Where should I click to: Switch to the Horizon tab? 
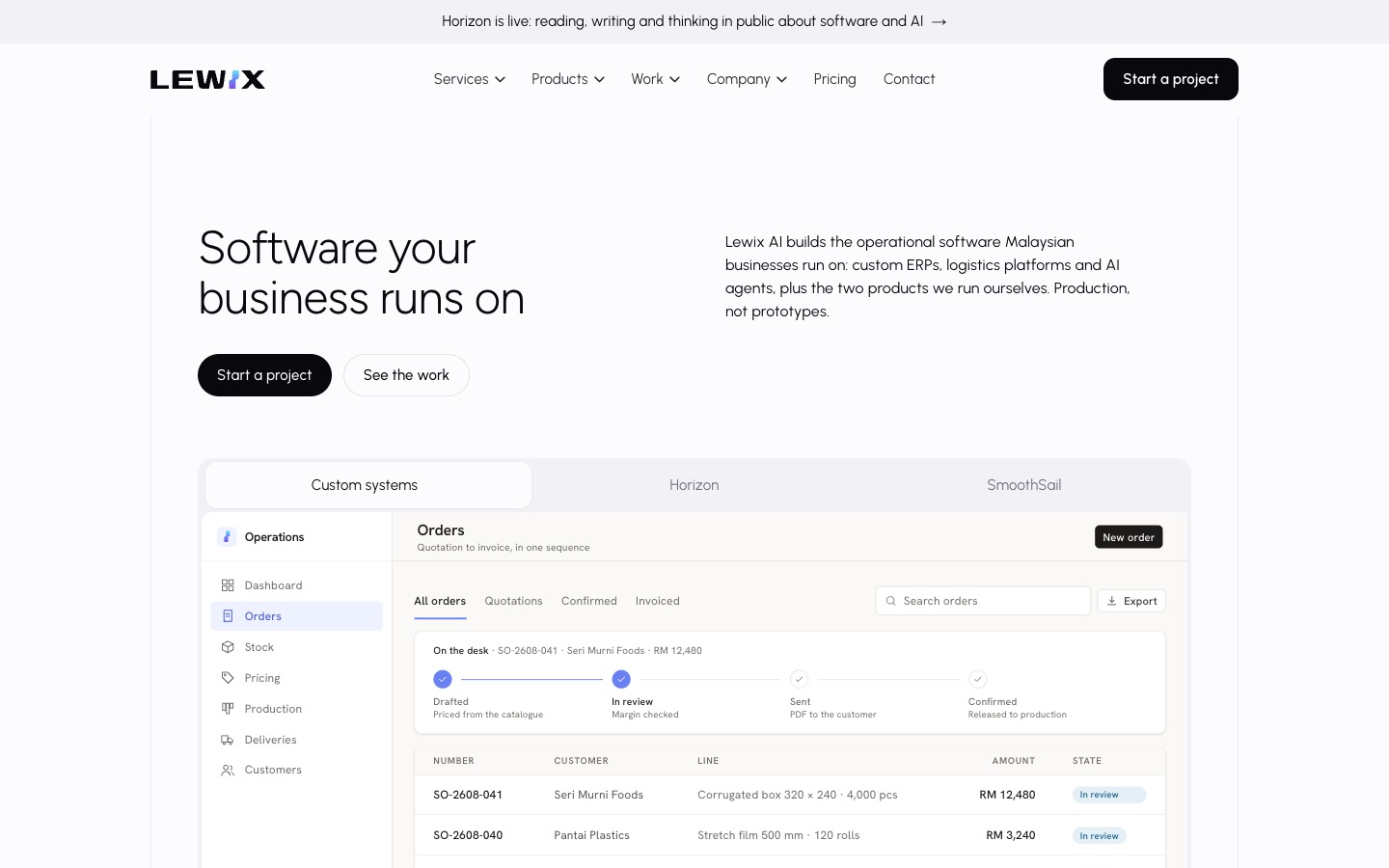(x=694, y=485)
